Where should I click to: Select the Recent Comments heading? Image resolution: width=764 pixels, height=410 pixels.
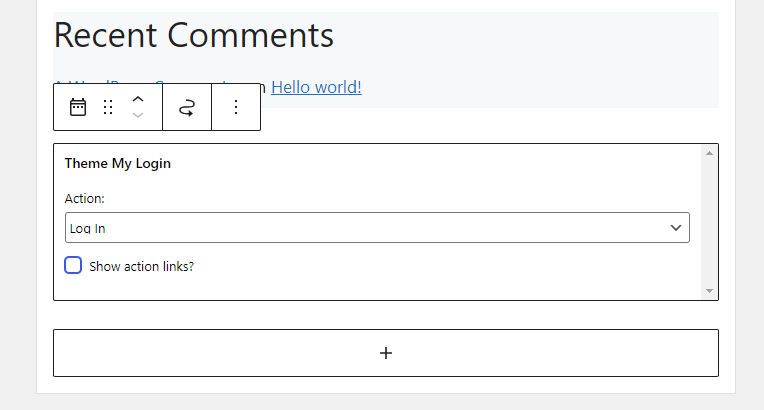193,35
